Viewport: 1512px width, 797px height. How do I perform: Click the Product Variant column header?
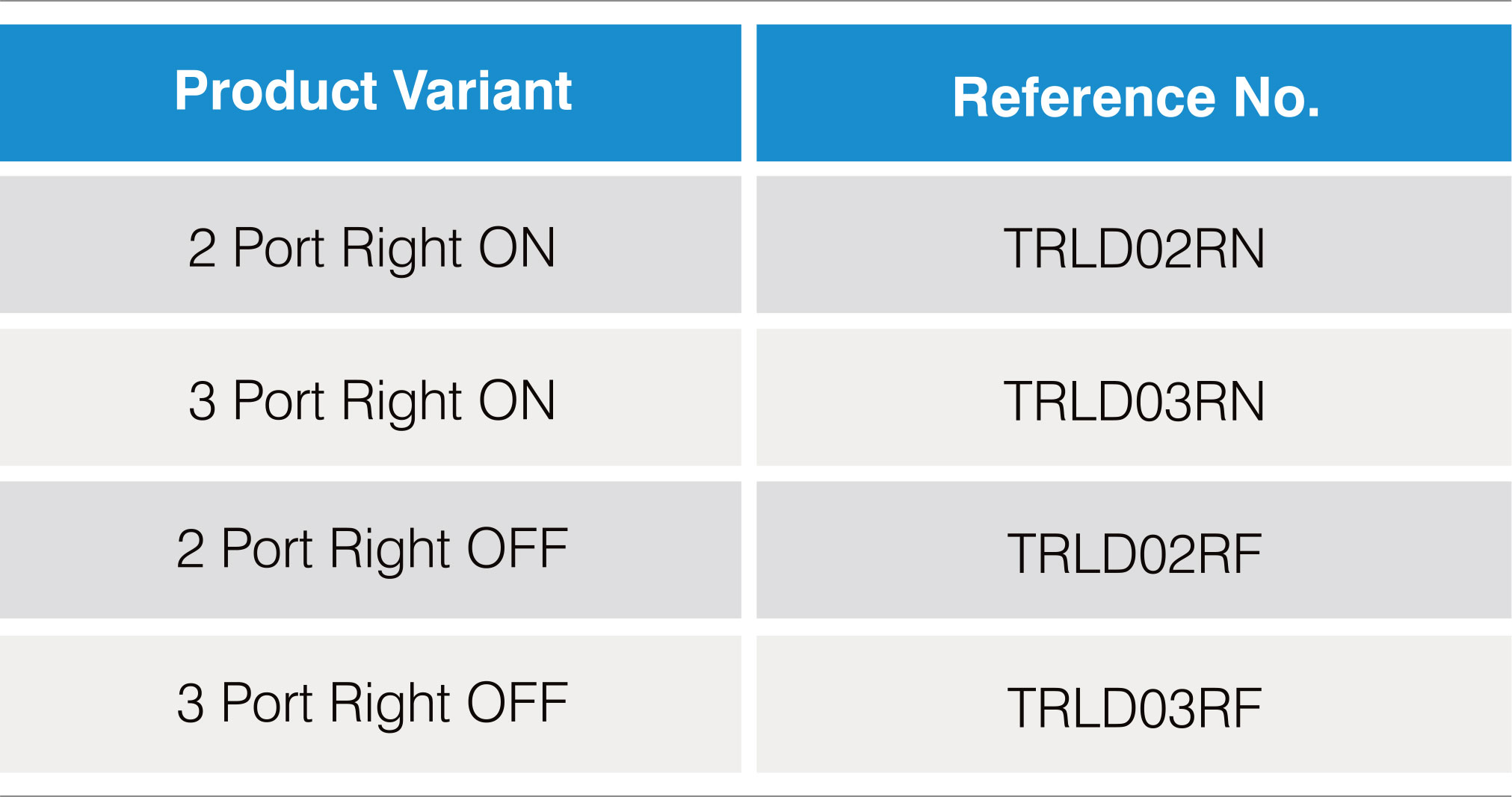click(x=372, y=92)
